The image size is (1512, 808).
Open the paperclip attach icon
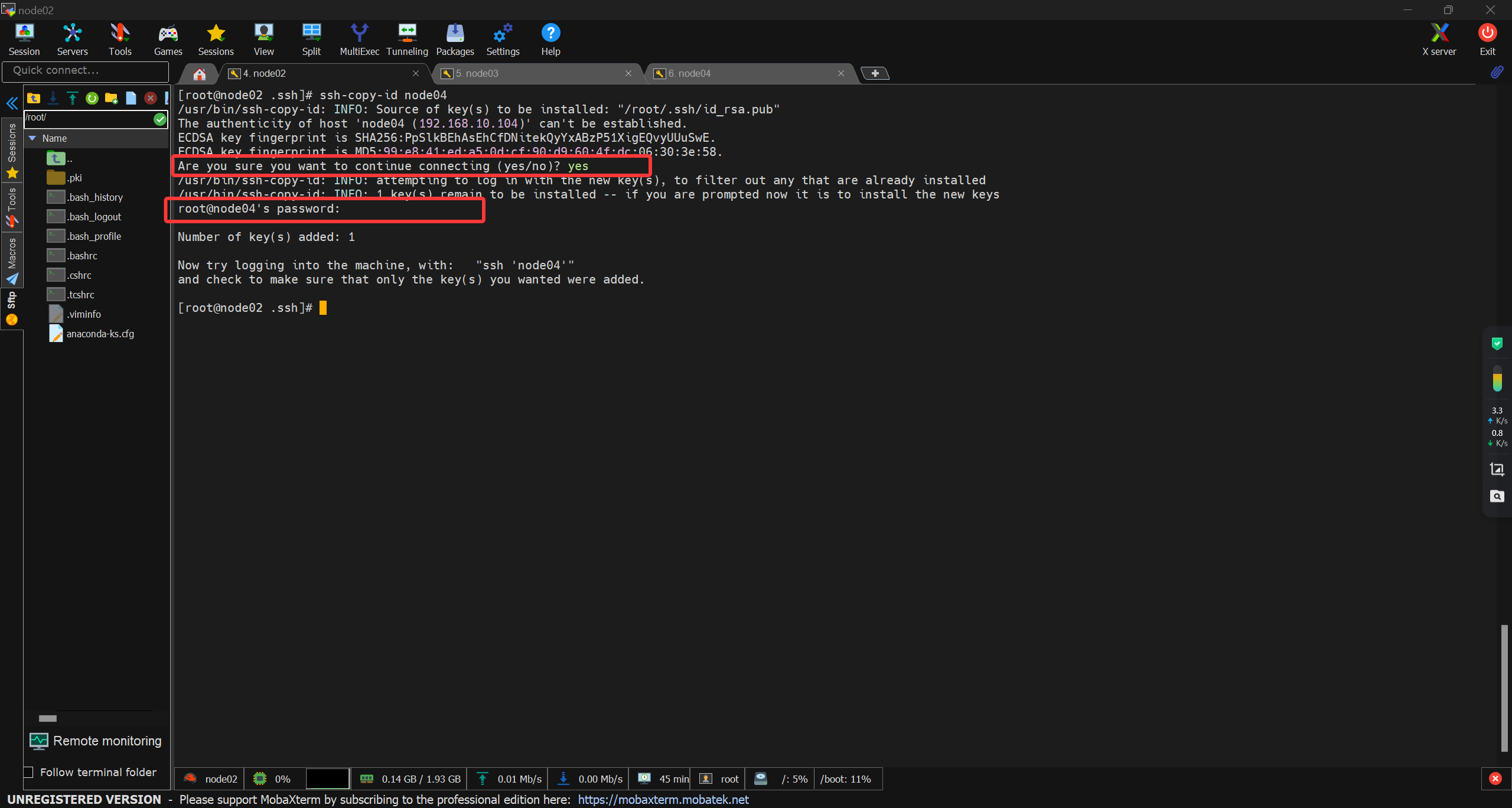click(1496, 73)
